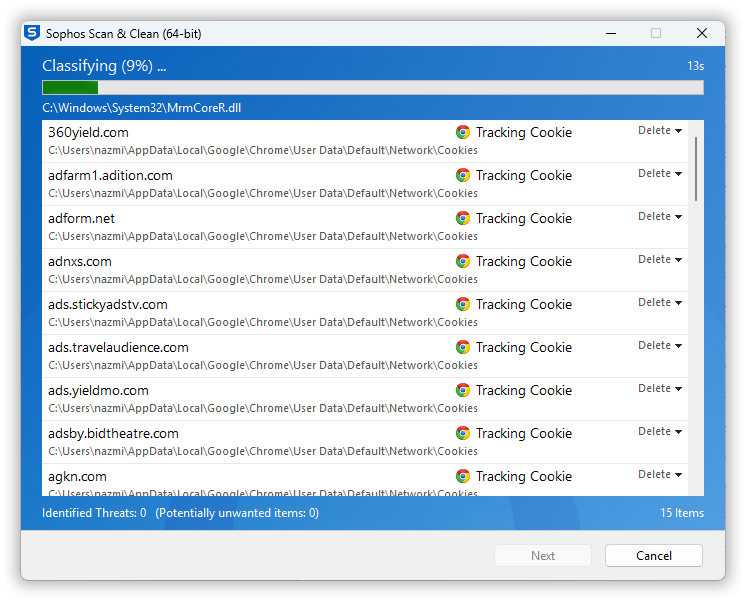The width and height of the screenshot is (746, 601).
Task: Open Delete dropdown for adfarm1.adition.com
Action: pos(660,173)
